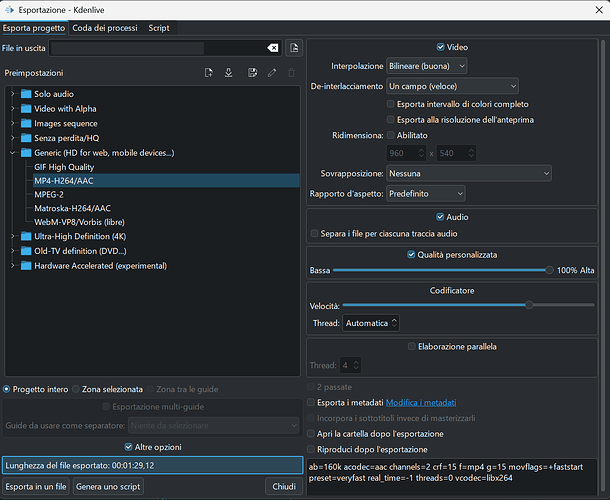Expand the Senza perdita/HQ group
The height and width of the screenshot is (500, 610).
coord(12,138)
